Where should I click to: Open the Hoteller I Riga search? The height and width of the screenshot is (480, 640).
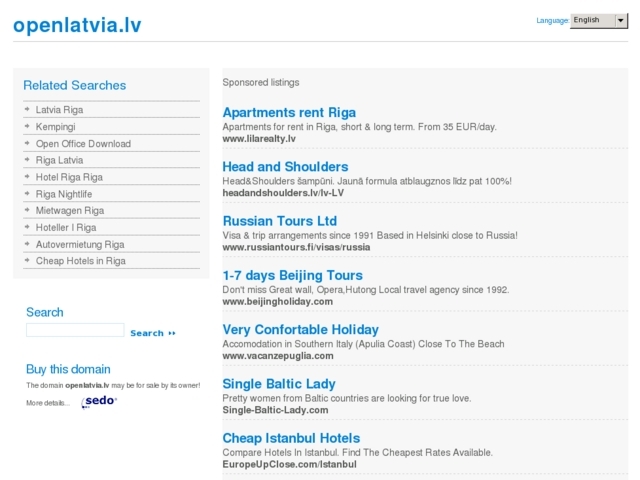pos(66,228)
